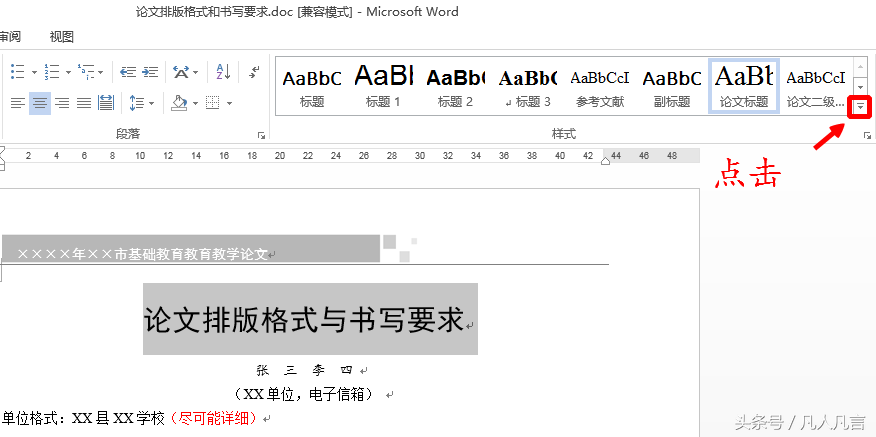Screen dimensions: 876x437
Task: Apply multilevel list formatting
Action: [x=86, y=72]
